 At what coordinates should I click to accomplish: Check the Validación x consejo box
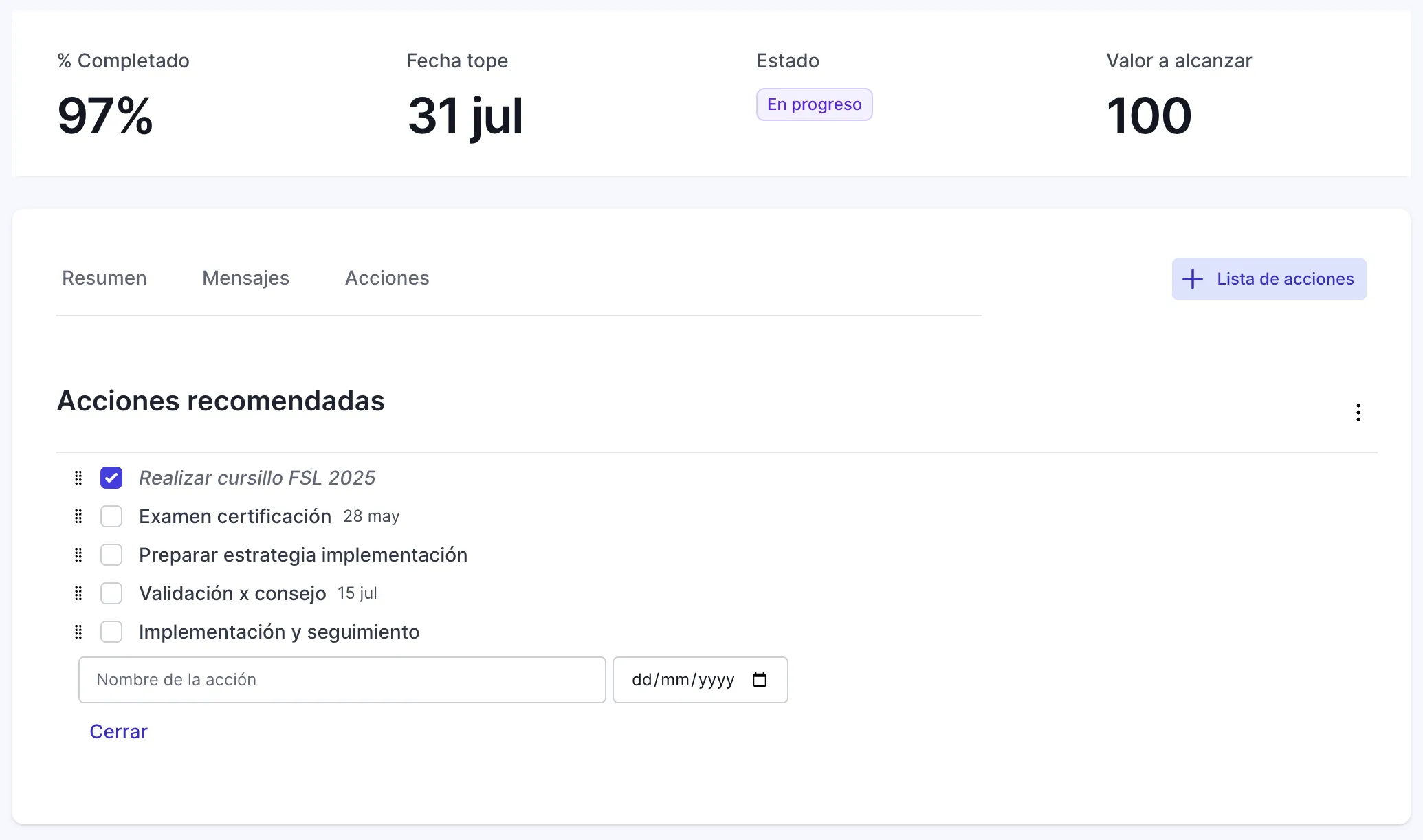[x=111, y=593]
